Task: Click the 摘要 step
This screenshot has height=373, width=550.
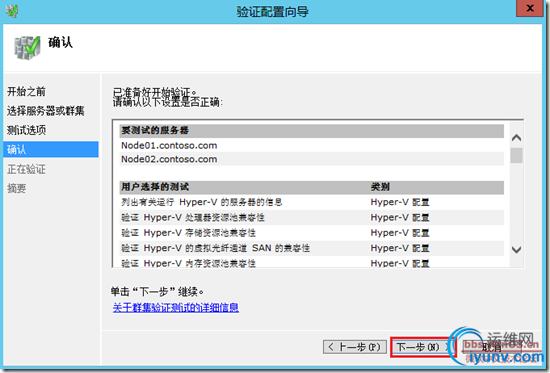Action: pos(16,188)
